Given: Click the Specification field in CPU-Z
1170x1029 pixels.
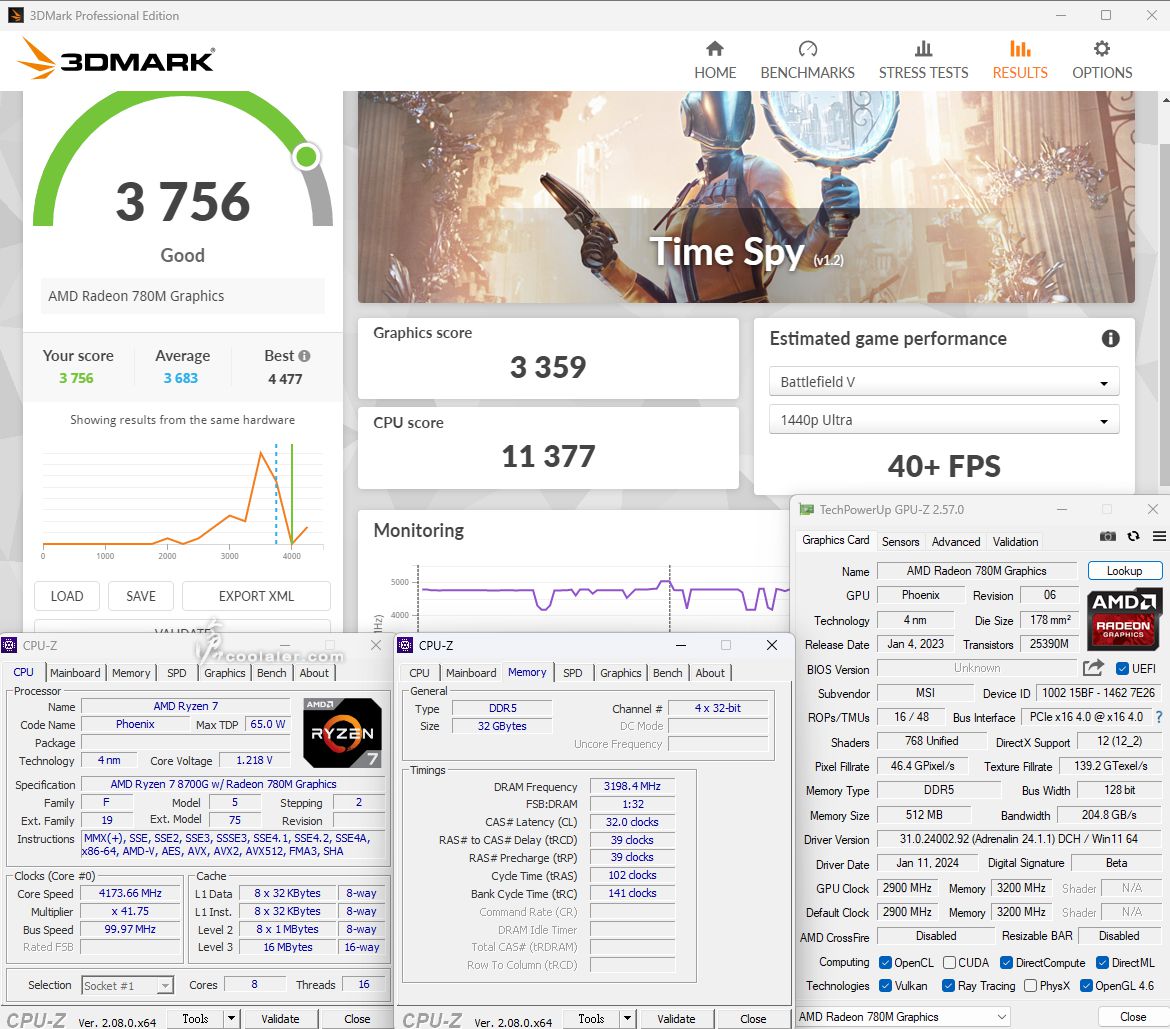Looking at the screenshot, I should pos(232,784).
